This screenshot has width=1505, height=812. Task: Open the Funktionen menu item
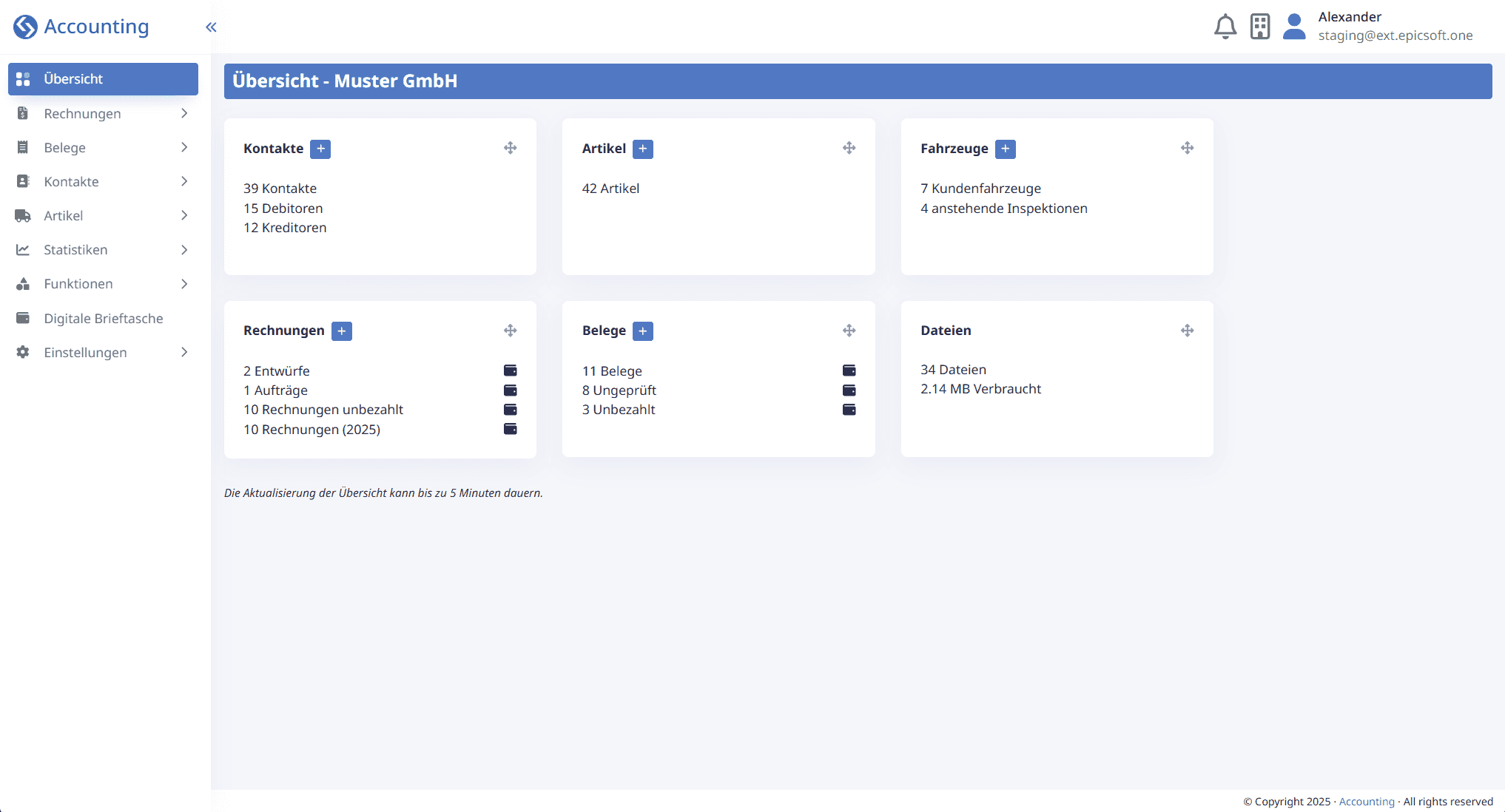(103, 284)
